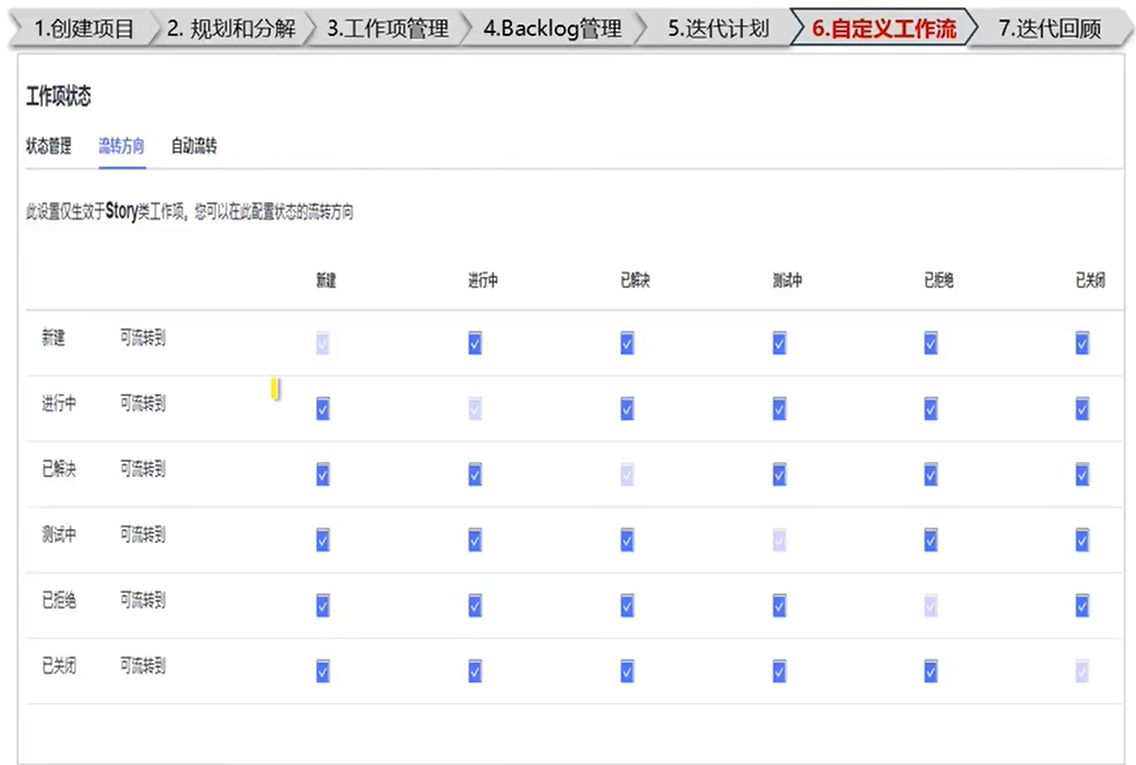The image size is (1136, 765).
Task: Toggle 新建 row checkbox under 进行中
Action: click(x=475, y=343)
